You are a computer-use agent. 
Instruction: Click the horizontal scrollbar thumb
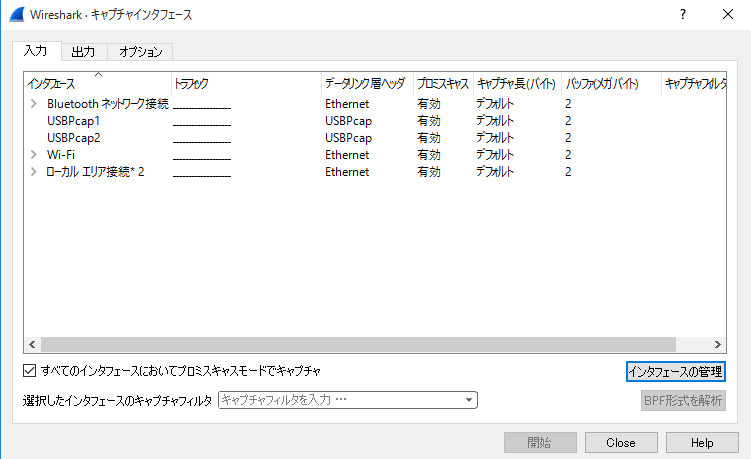click(x=358, y=344)
